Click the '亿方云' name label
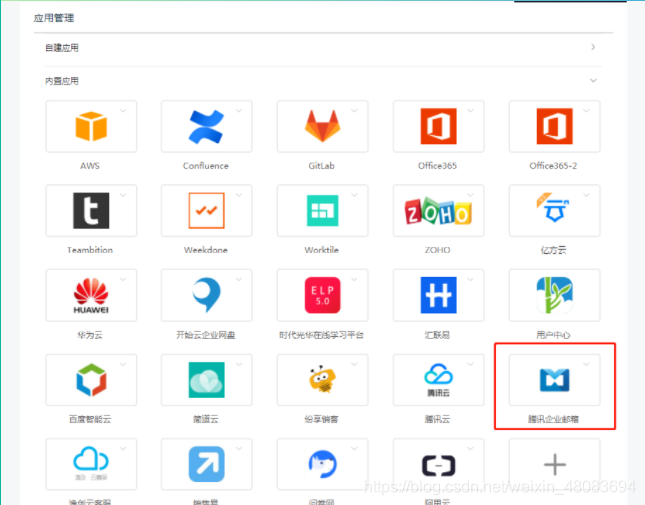 (x=554, y=250)
